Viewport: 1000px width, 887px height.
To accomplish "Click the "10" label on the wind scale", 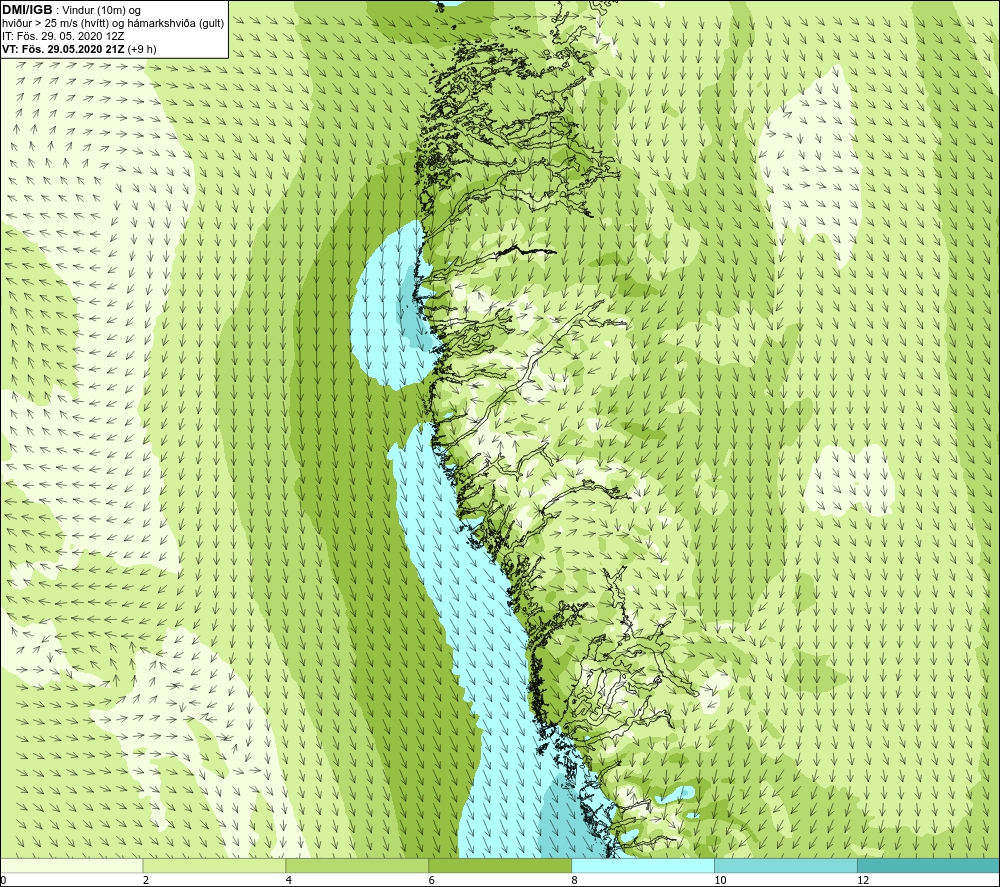I will (x=720, y=880).
